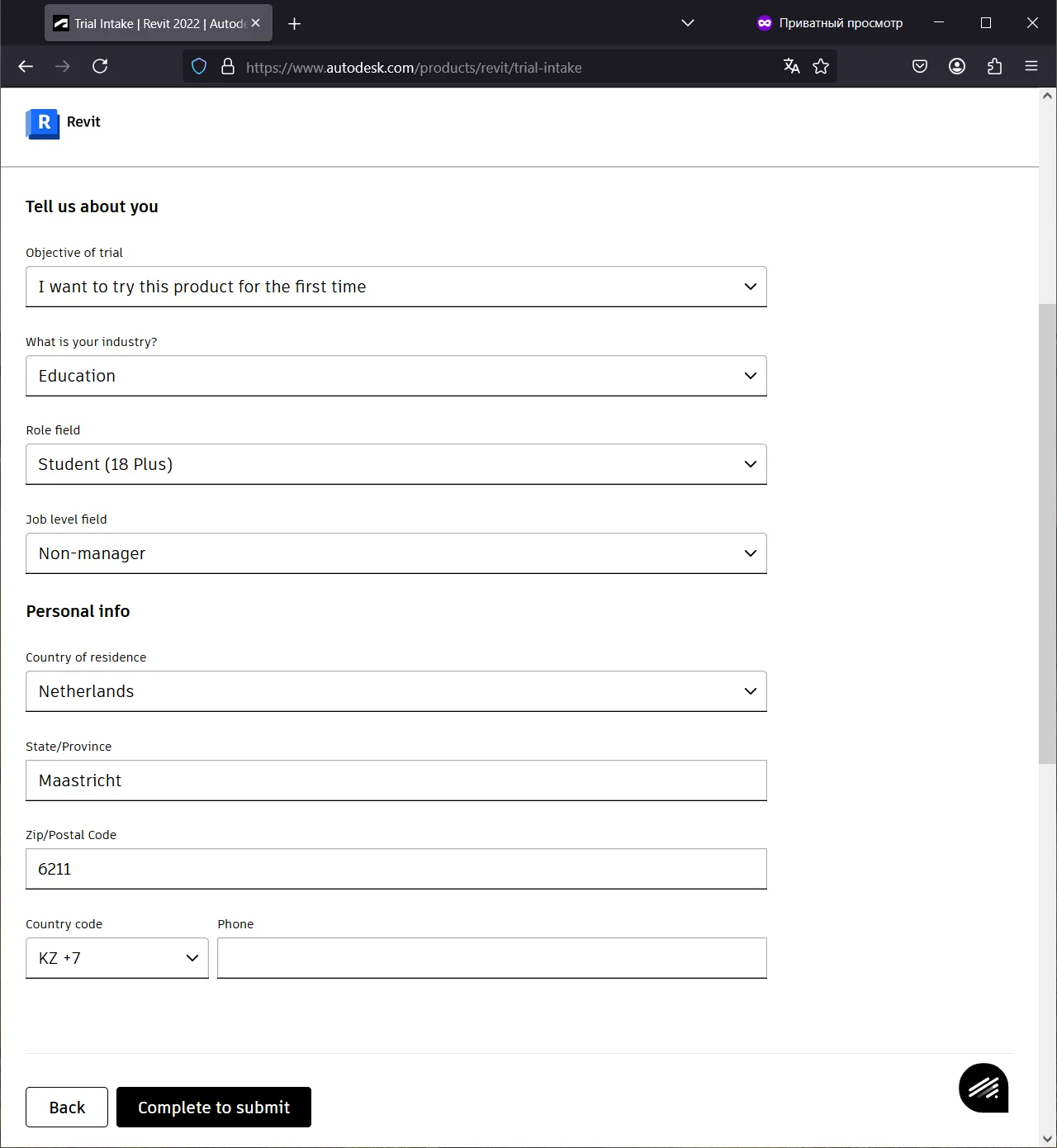Open the page translation icon

[791, 66]
